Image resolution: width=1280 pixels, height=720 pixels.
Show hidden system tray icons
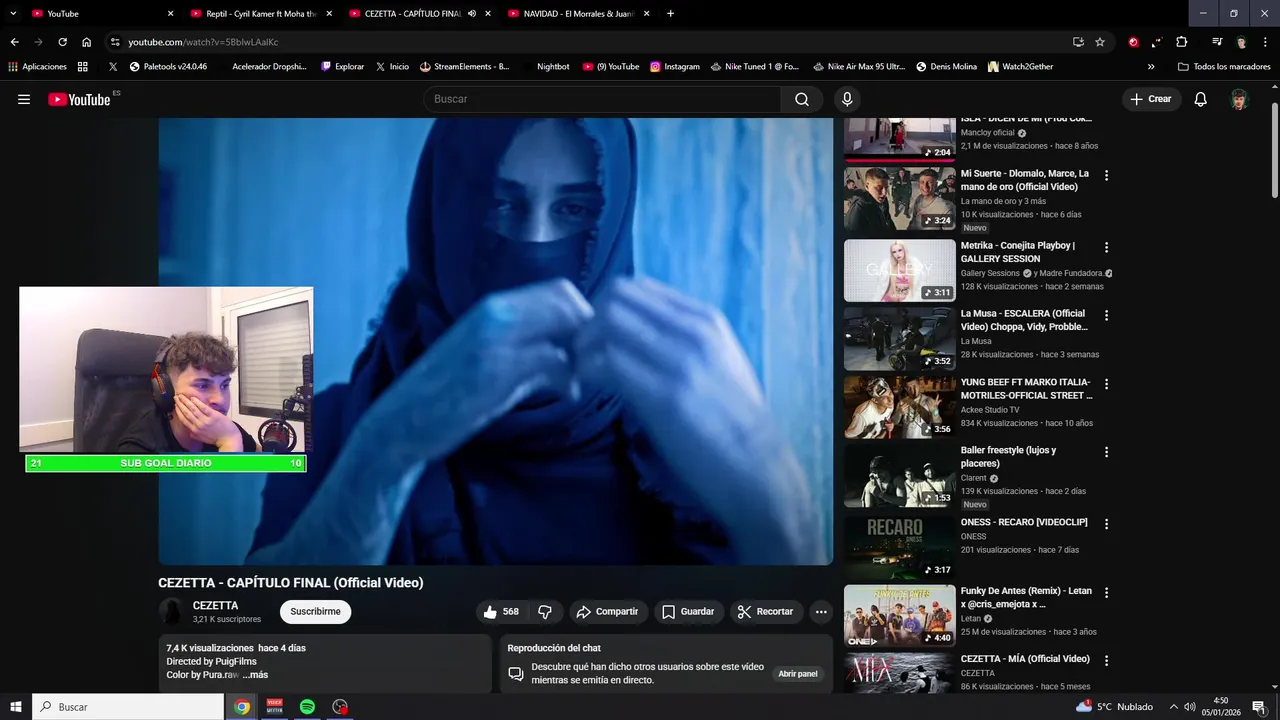1173,707
